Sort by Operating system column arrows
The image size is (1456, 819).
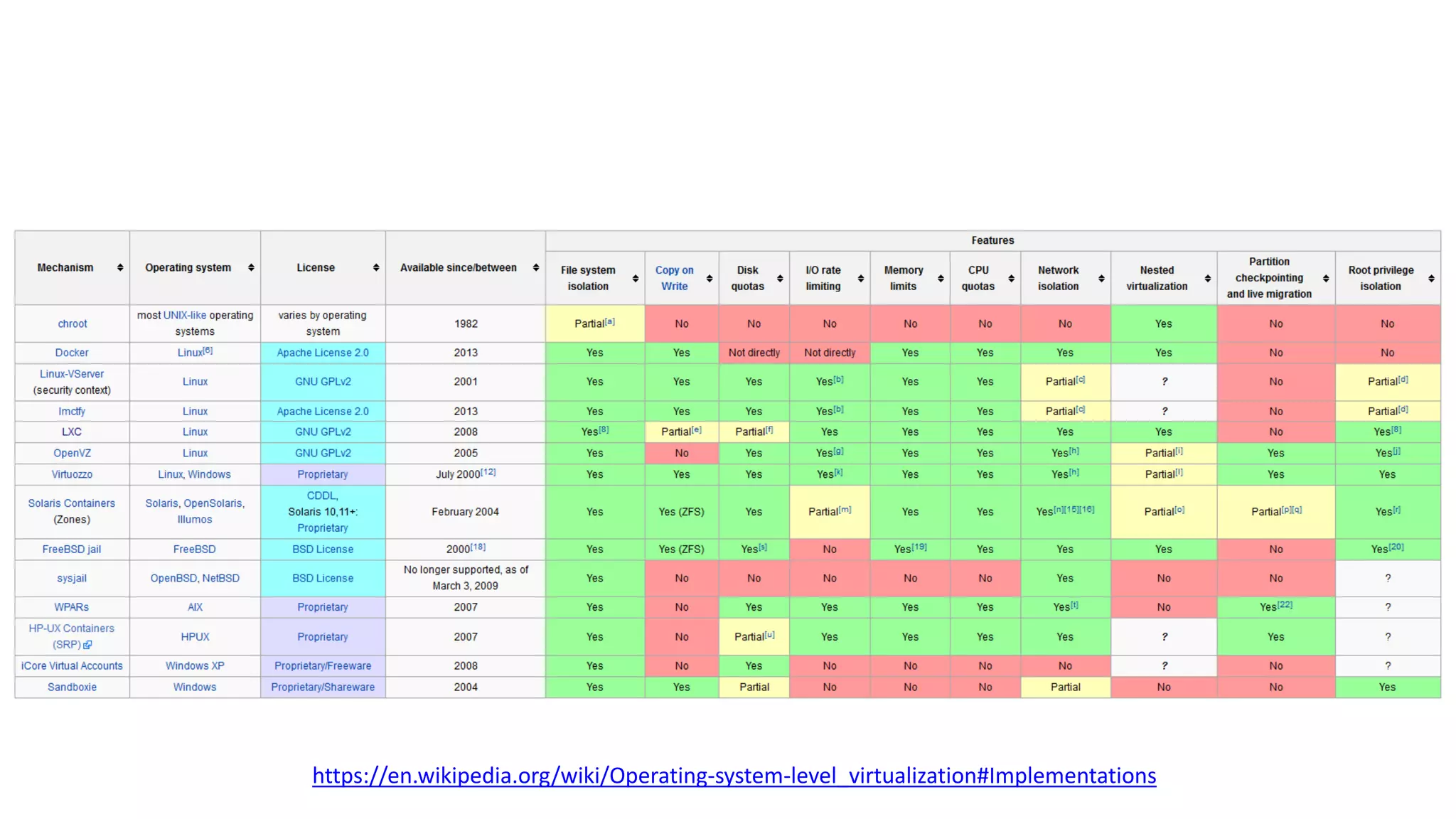pyautogui.click(x=251, y=268)
